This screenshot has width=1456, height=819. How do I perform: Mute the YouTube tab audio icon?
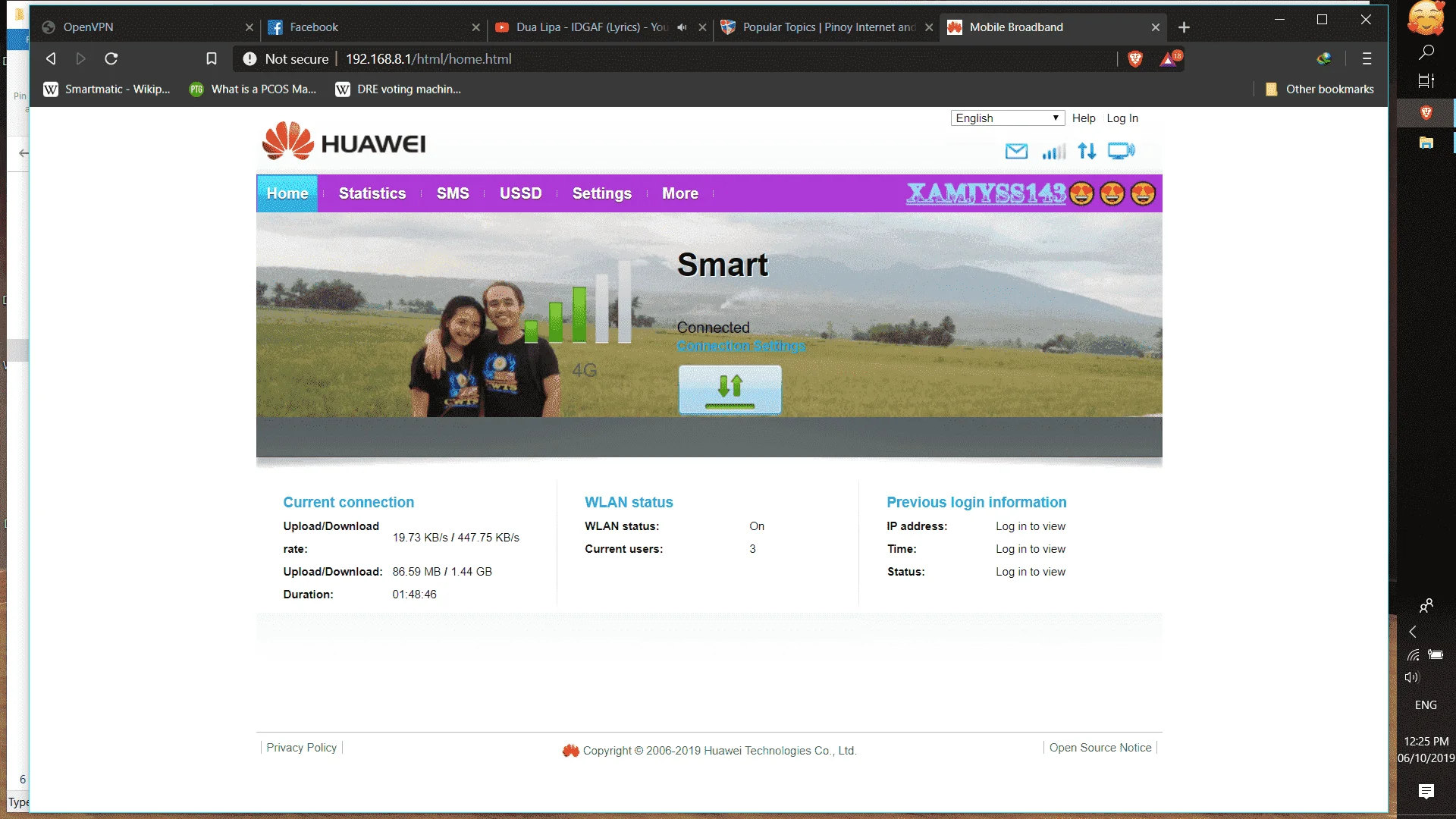click(682, 27)
